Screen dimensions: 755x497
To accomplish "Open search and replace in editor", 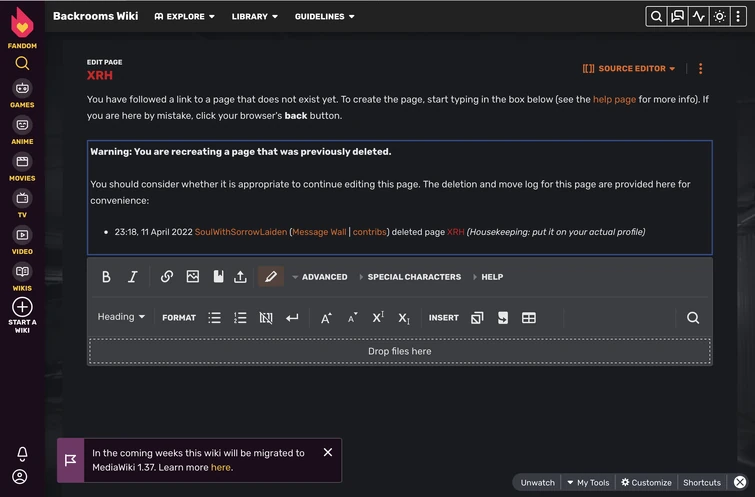I will tap(693, 318).
